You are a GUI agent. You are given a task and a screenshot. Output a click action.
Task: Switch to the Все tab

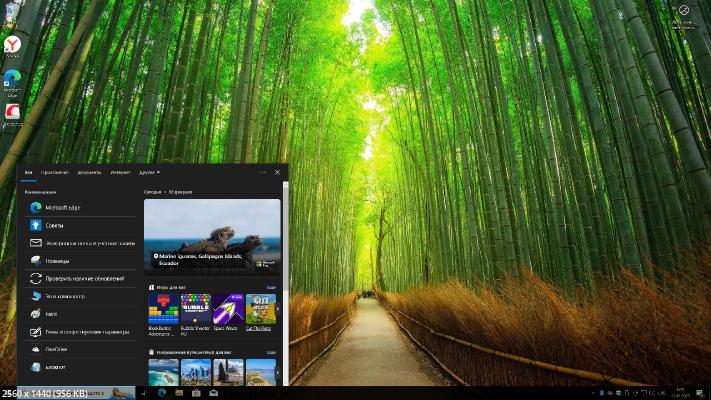pos(28,172)
